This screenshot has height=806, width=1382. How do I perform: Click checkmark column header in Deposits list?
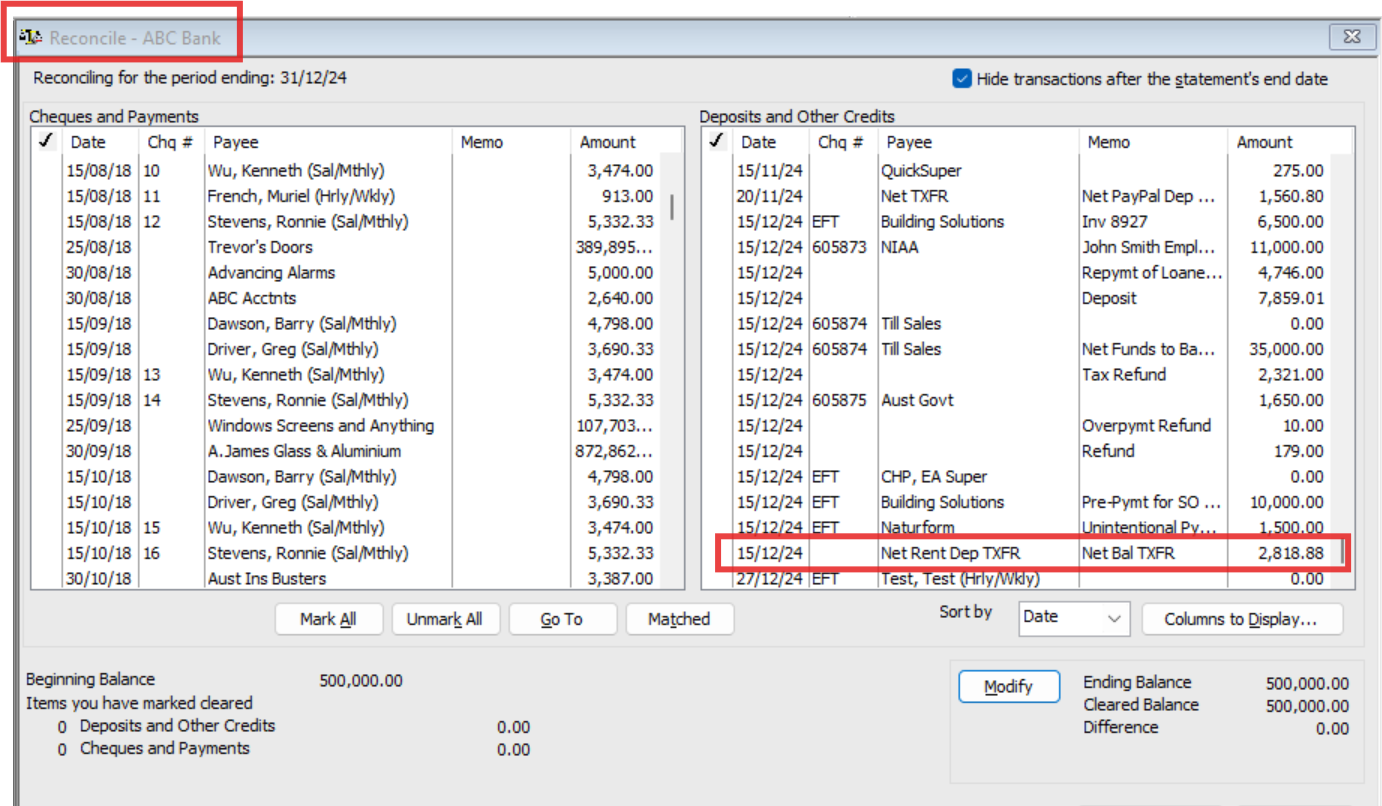point(717,143)
